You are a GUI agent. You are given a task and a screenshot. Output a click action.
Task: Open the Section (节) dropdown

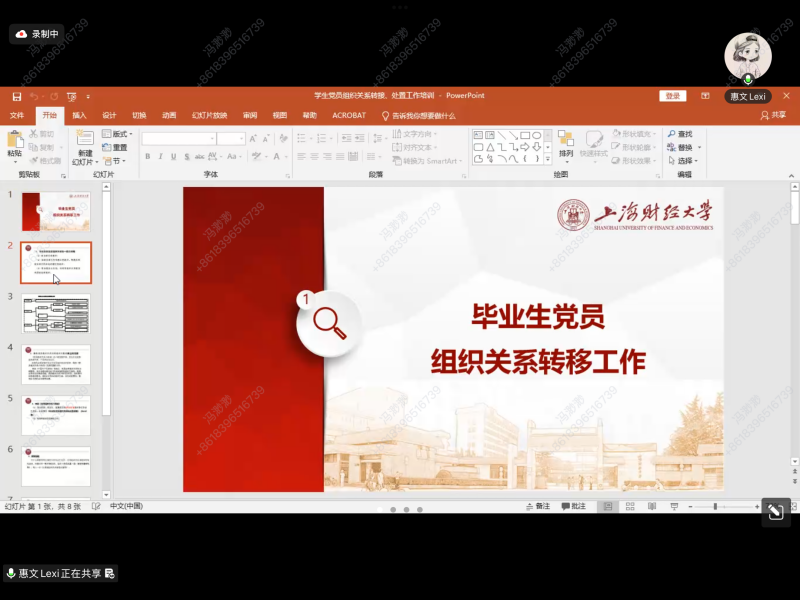pos(115,161)
